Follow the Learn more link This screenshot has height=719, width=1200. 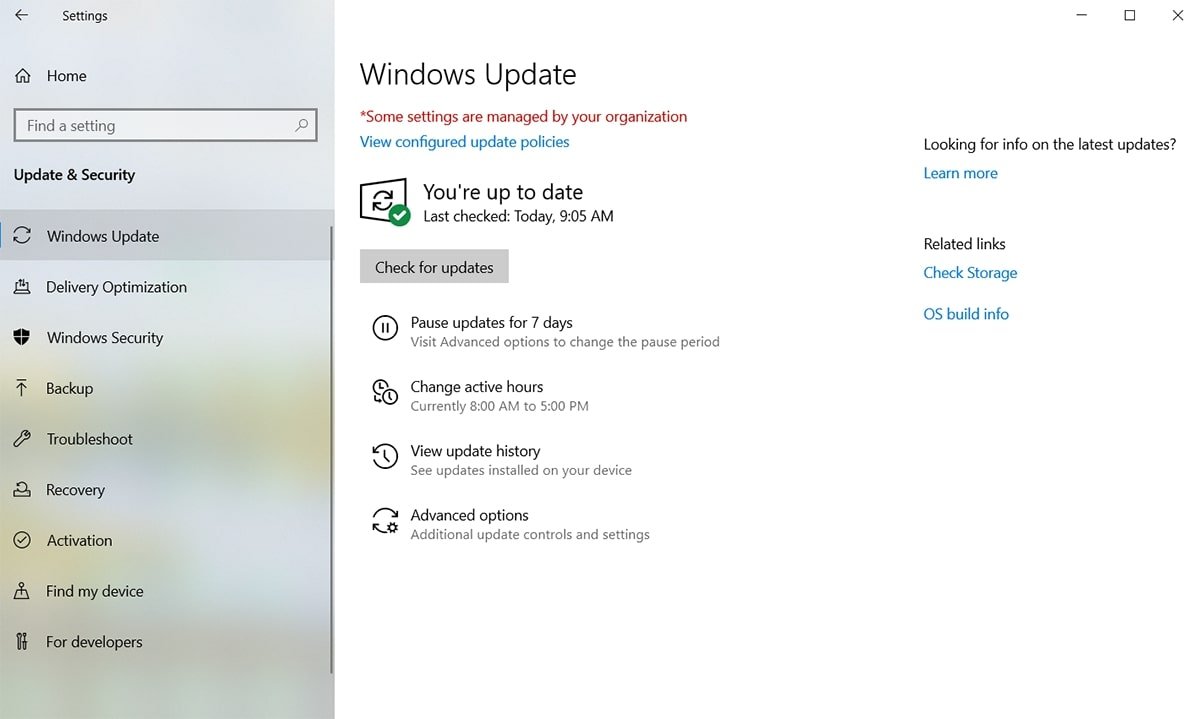point(960,173)
